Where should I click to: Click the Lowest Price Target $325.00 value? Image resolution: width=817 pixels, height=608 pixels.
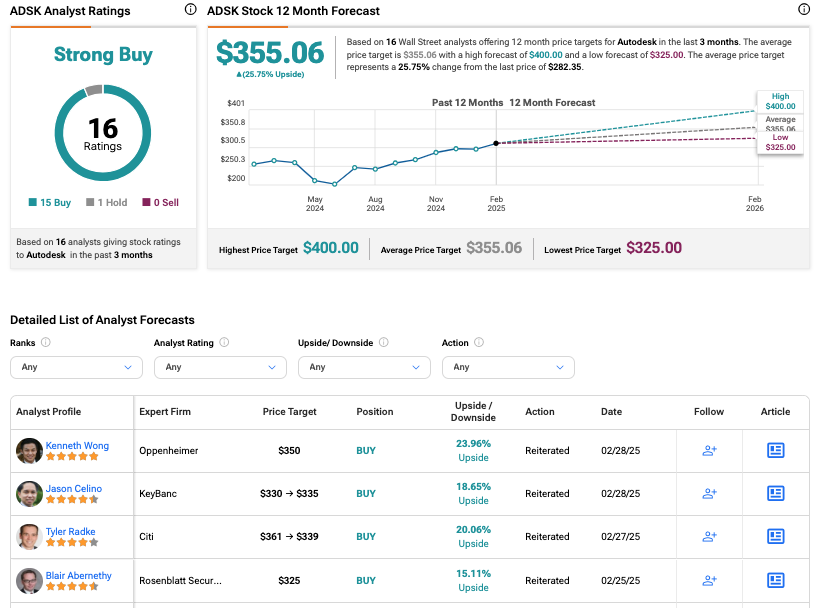(x=654, y=248)
